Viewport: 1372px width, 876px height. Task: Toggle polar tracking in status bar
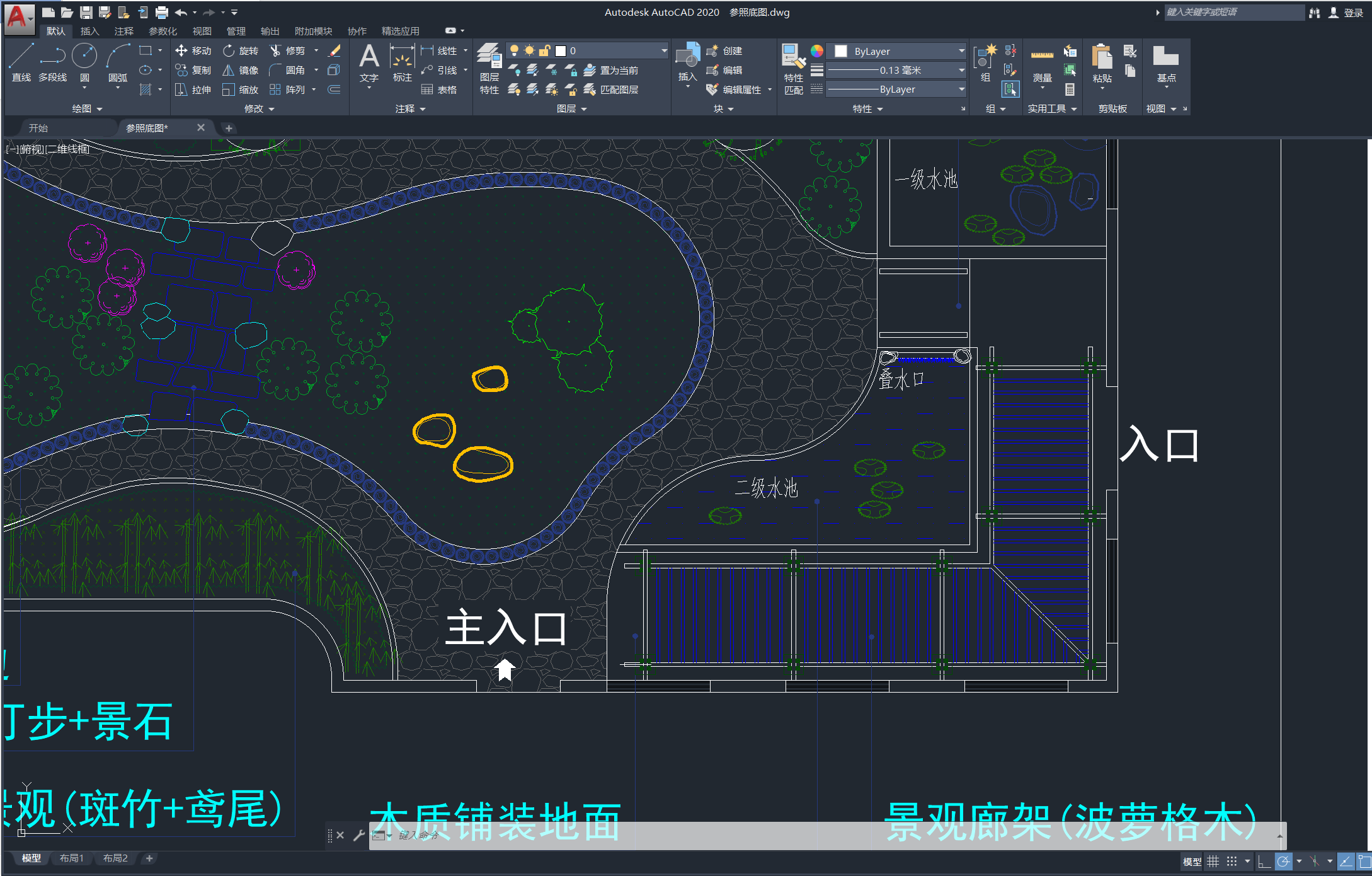pyautogui.click(x=1283, y=861)
